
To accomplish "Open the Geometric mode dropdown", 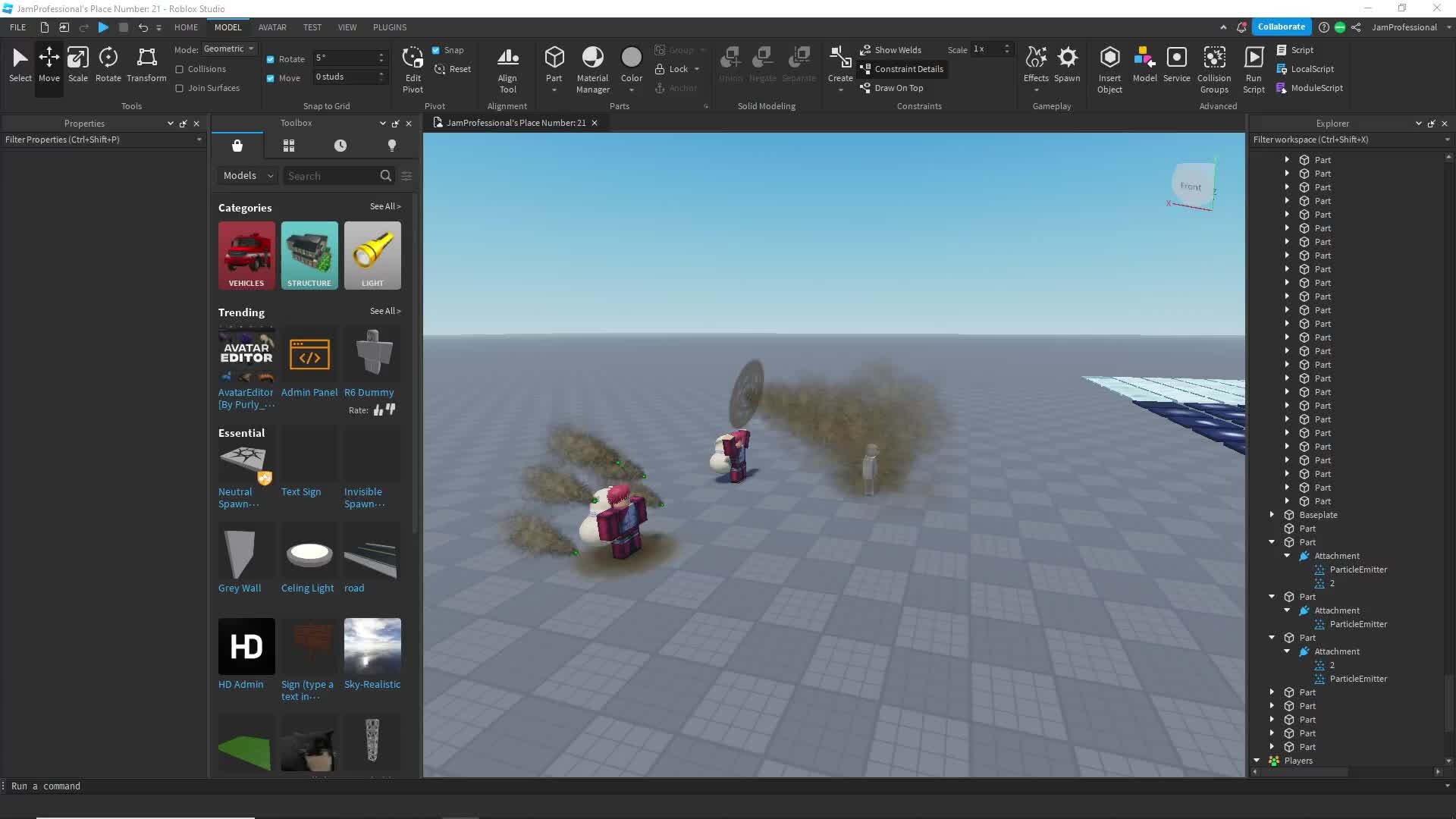I will point(229,49).
